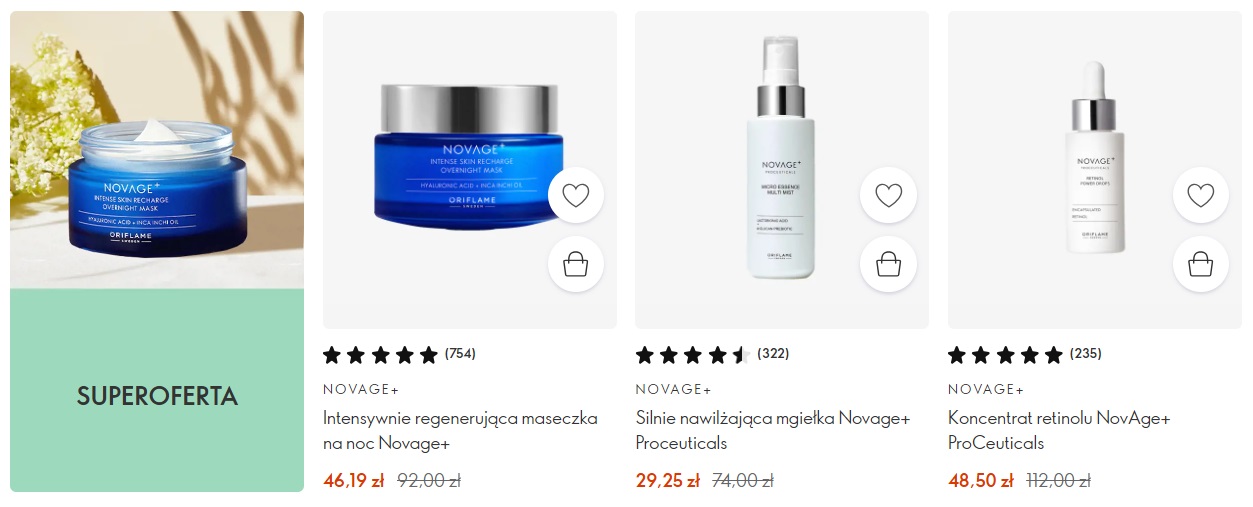This screenshot has width=1253, height=507.
Task: Open the SUPEROFERTA banner
Action: point(157,396)
